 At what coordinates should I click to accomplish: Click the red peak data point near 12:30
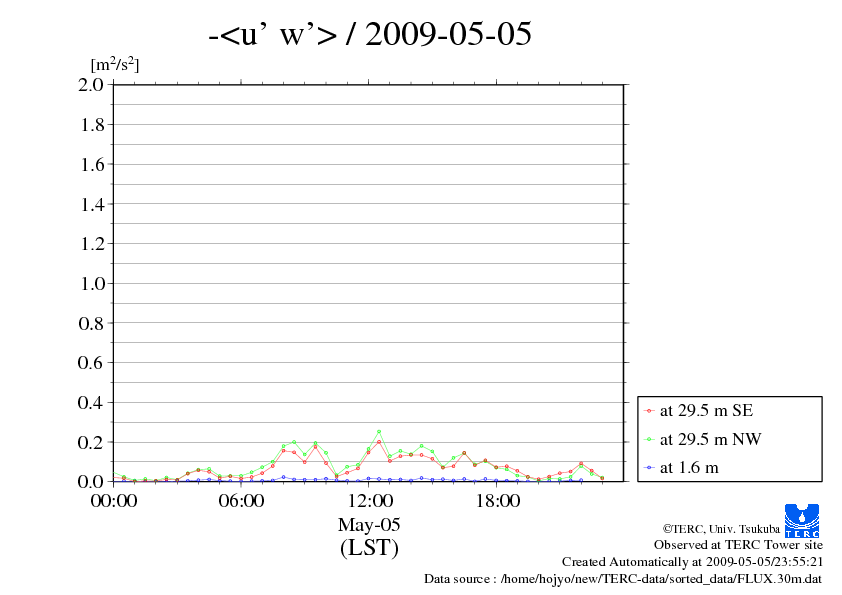pos(379,442)
